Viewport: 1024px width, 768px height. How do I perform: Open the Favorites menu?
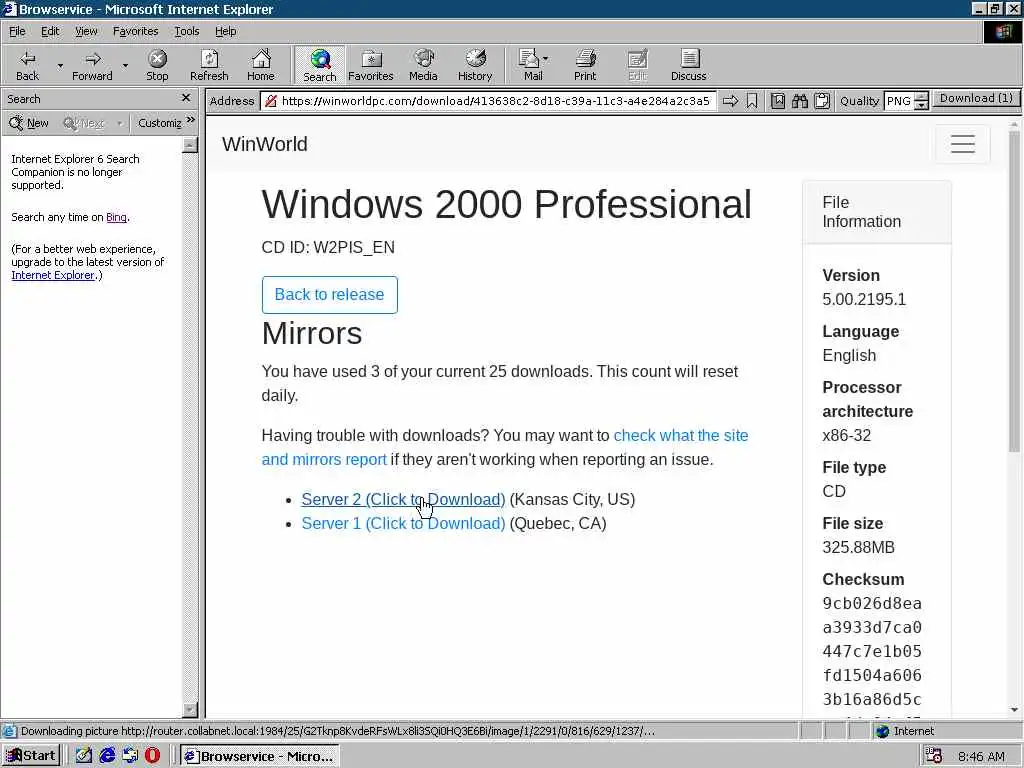pyautogui.click(x=135, y=31)
